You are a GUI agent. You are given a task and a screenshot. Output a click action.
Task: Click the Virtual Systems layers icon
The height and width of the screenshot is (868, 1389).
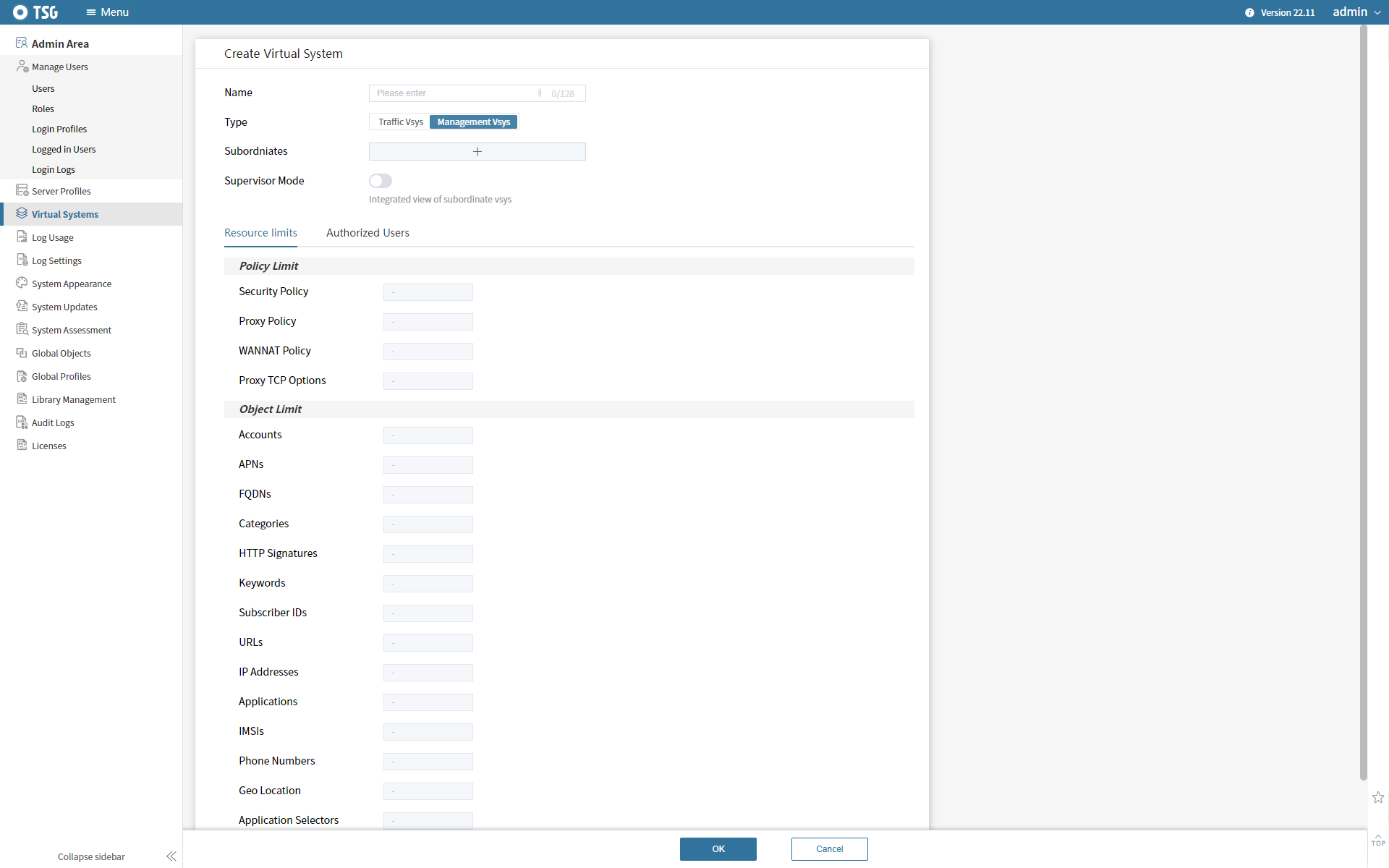22,213
